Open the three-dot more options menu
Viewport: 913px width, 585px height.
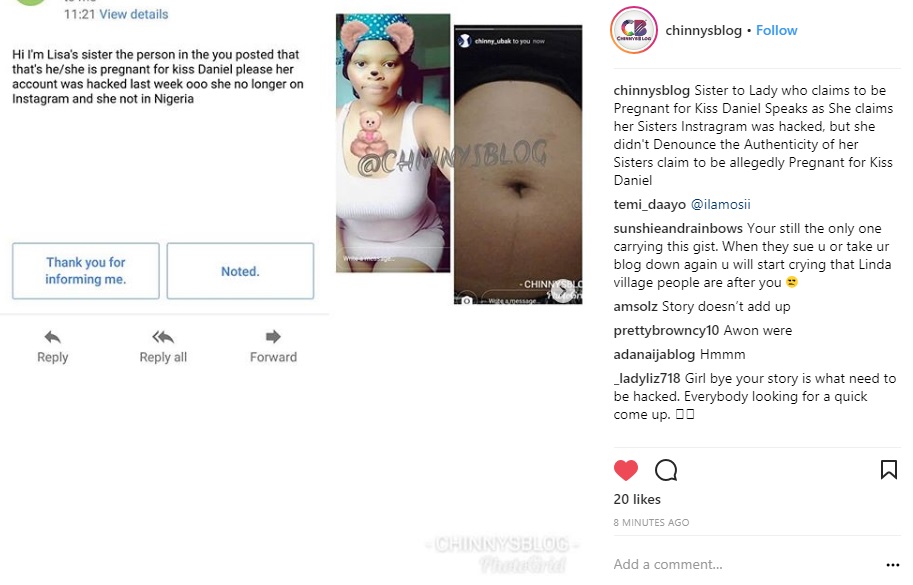click(x=893, y=565)
